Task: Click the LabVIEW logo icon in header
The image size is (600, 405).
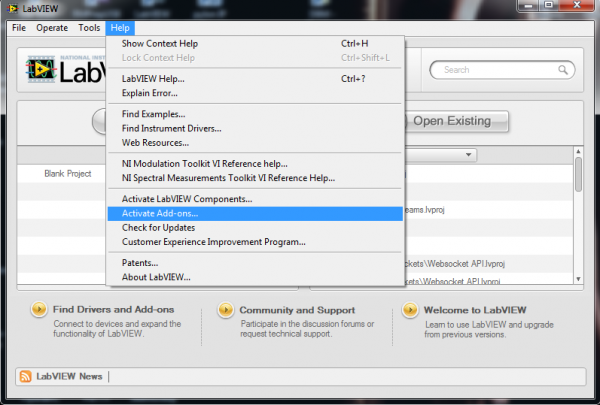Action: pyautogui.click(x=42, y=70)
